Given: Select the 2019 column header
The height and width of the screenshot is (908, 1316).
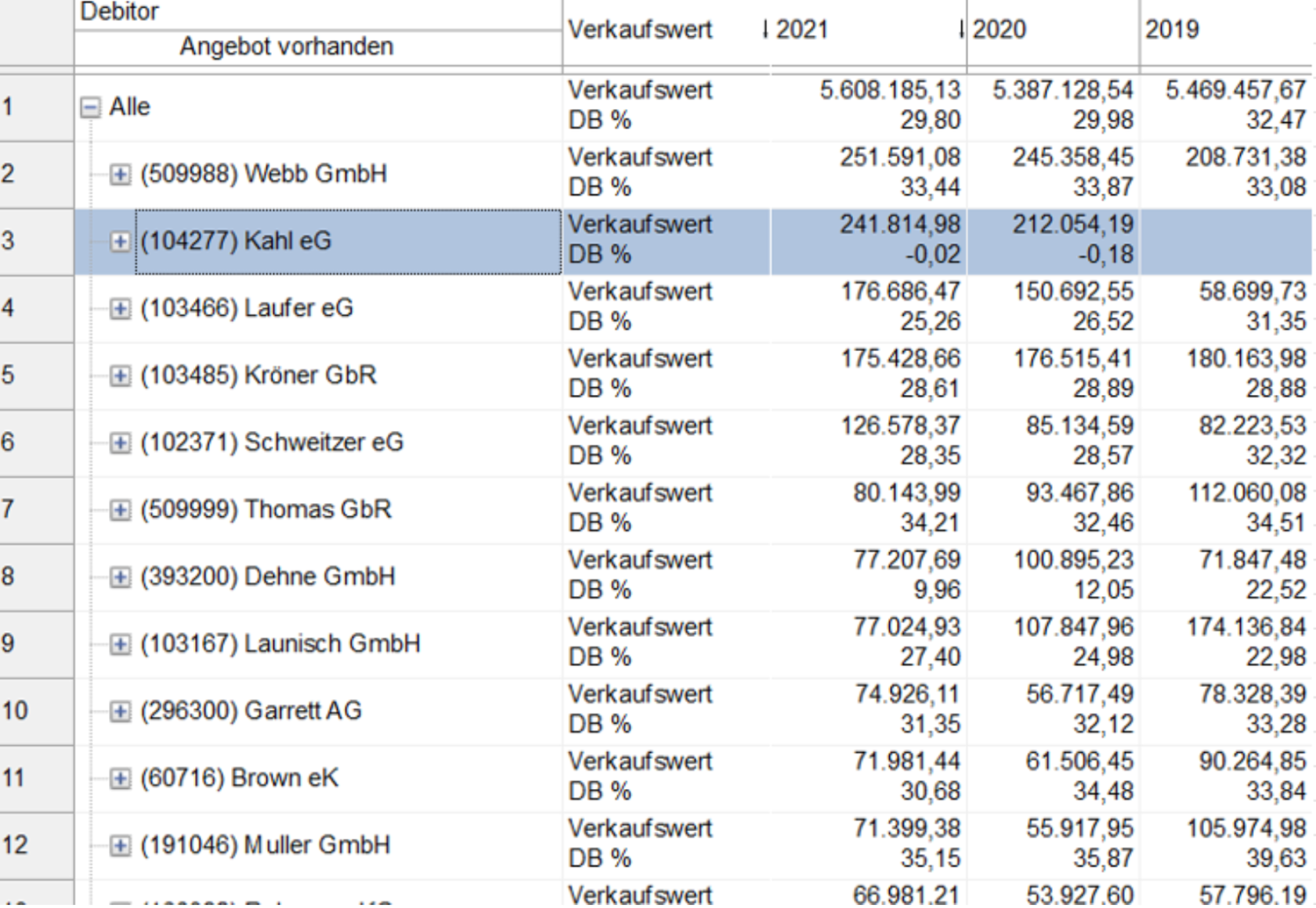Looking at the screenshot, I should click(x=1227, y=32).
